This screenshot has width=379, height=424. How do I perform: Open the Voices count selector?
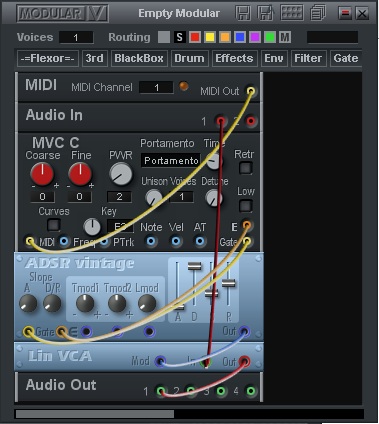pyautogui.click(x=76, y=37)
